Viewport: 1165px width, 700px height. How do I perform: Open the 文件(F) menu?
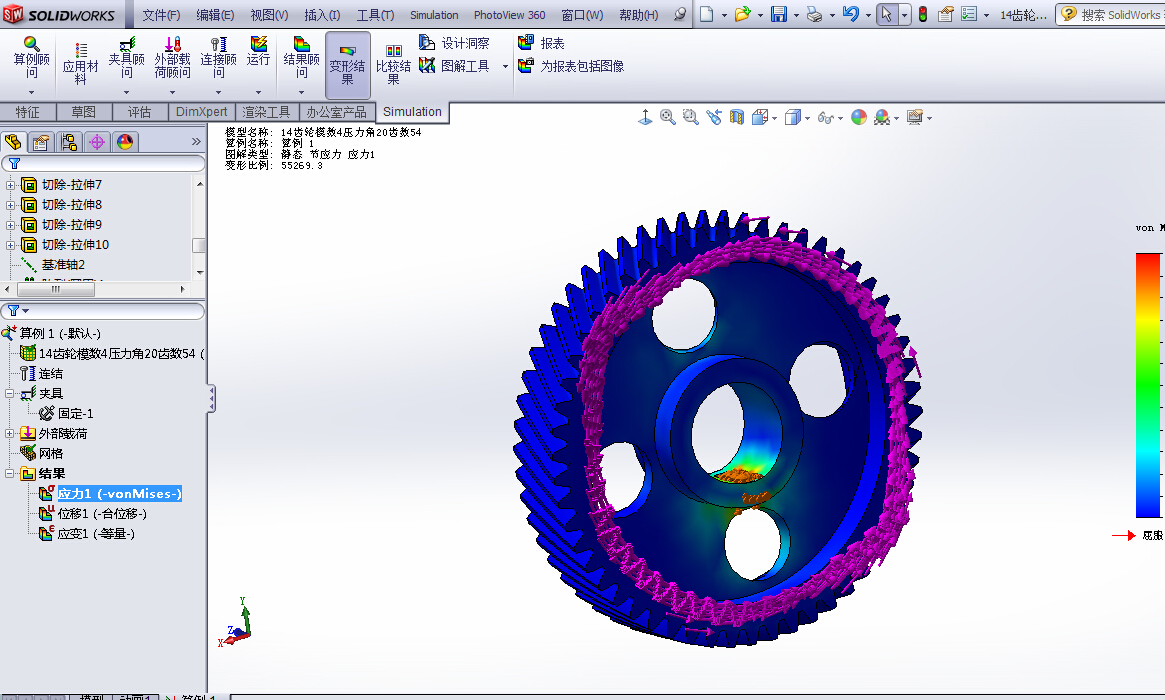(x=161, y=15)
